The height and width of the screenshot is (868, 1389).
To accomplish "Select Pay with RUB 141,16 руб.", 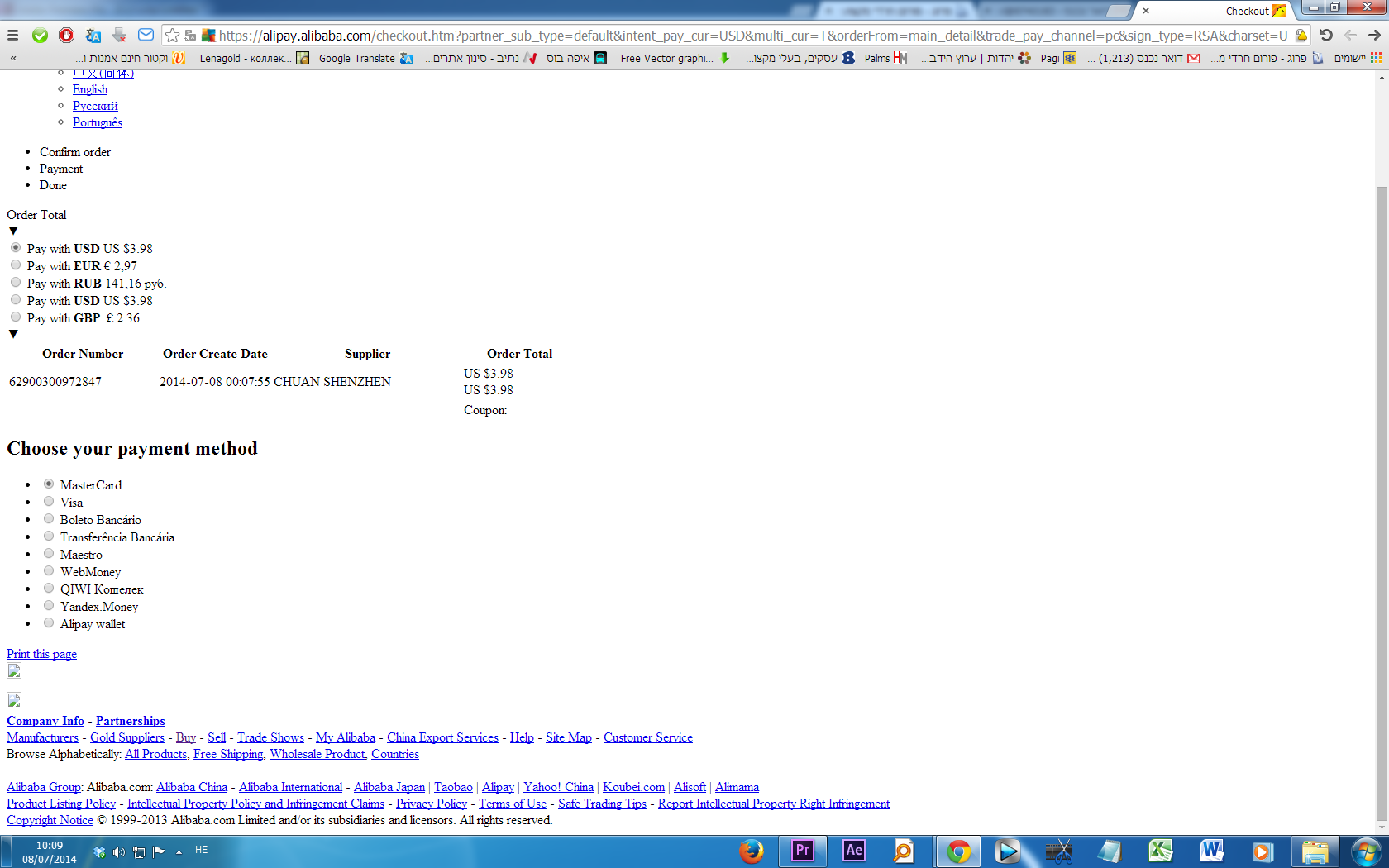I will point(16,282).
